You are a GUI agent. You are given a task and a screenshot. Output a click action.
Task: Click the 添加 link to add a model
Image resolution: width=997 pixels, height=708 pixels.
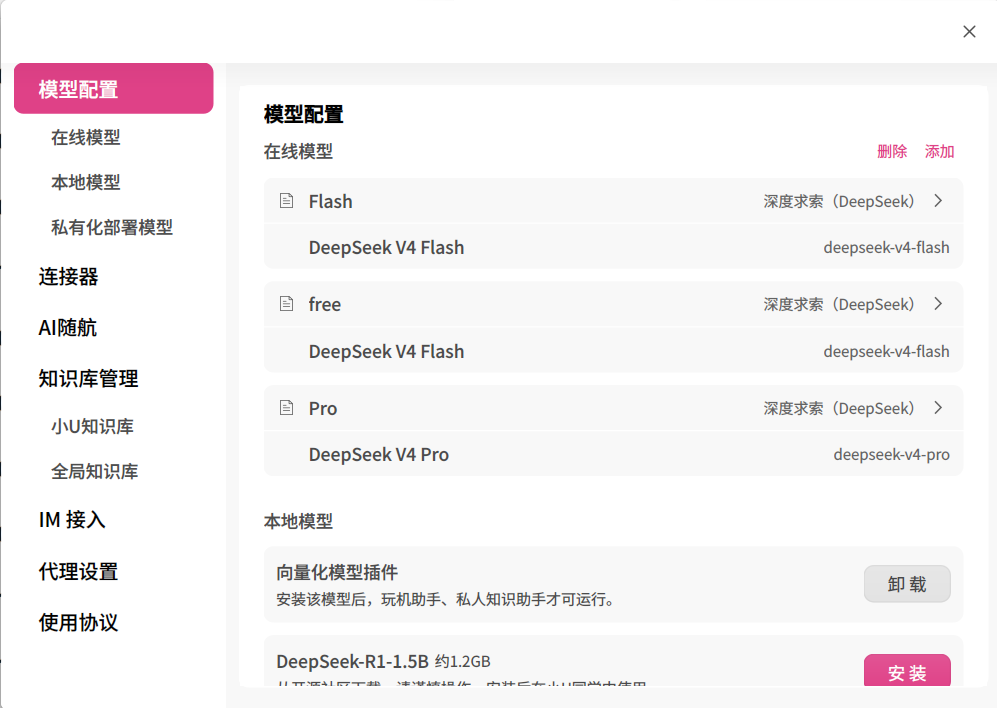(939, 151)
